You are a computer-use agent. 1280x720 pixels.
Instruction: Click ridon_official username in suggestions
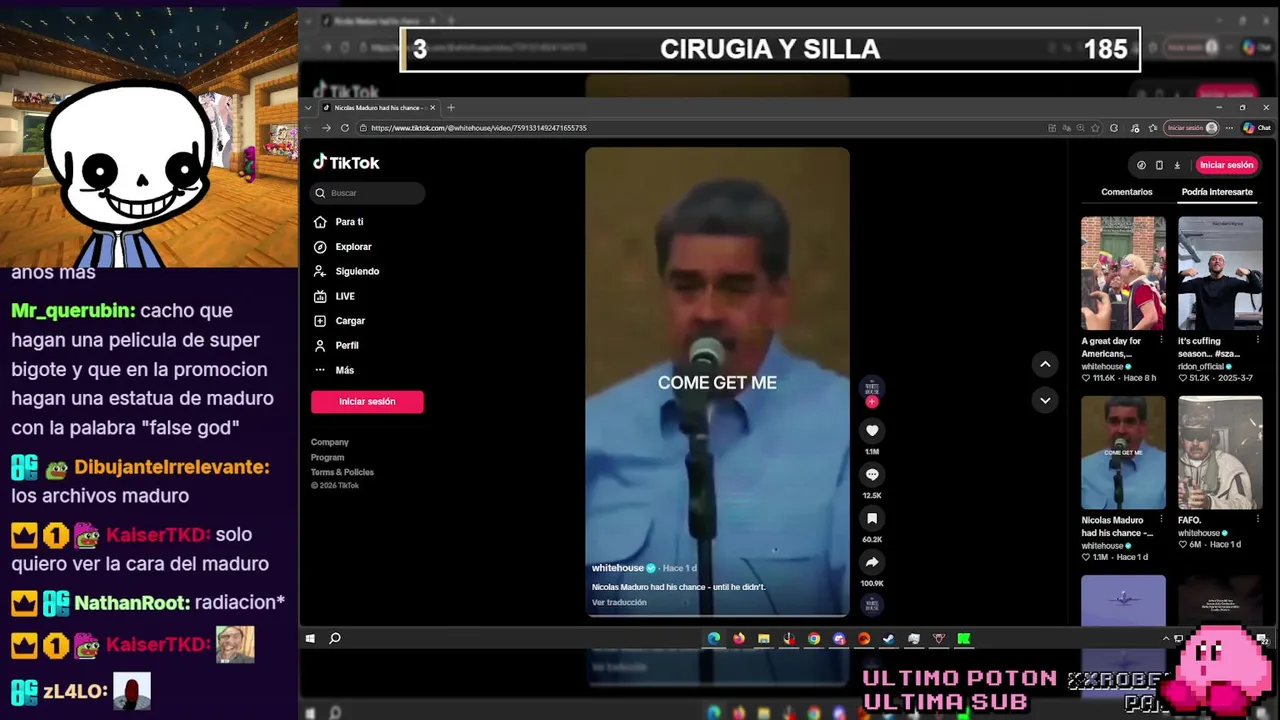coord(1201,366)
